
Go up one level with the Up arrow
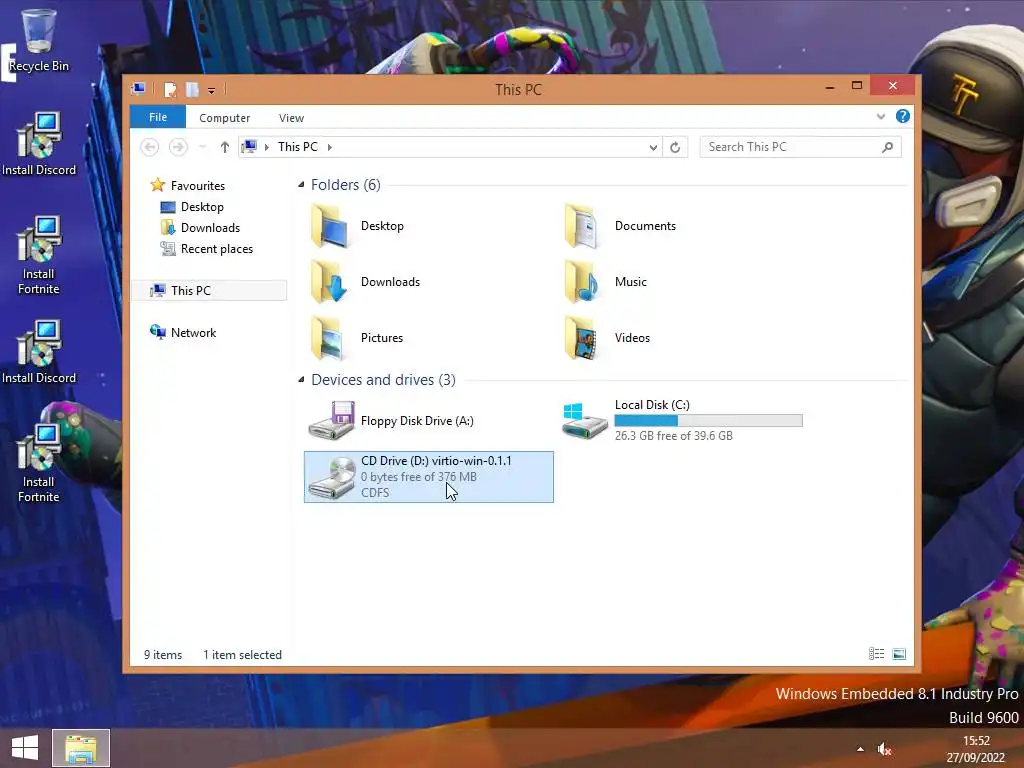225,147
